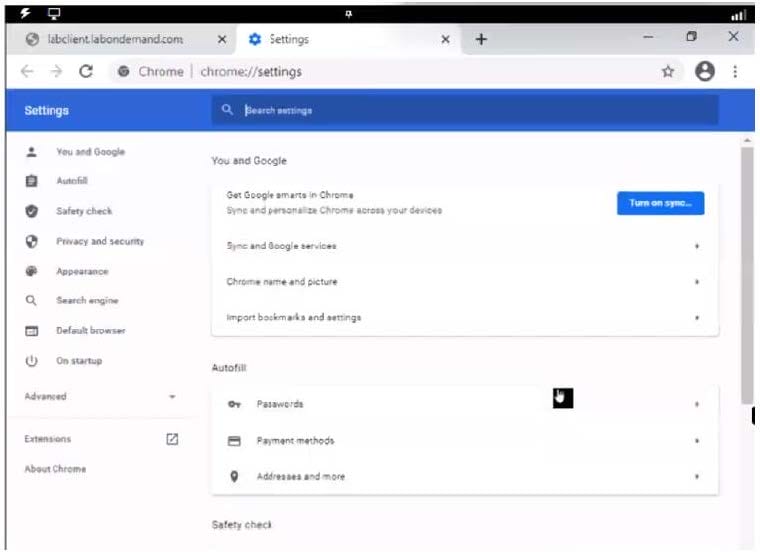Screen dimensions: 760x552
Task: Close the labclient.labondemand.com tab
Action: tap(222, 39)
